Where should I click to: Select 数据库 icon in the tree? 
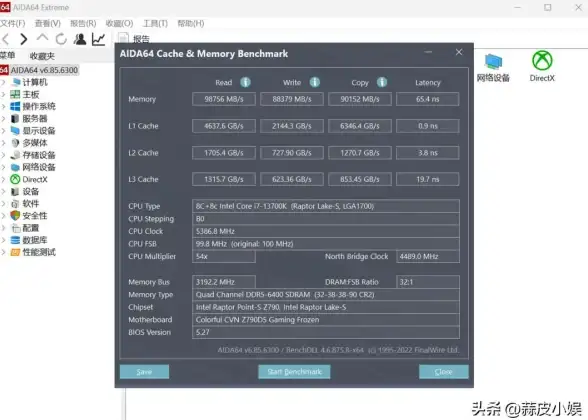(x=15, y=240)
